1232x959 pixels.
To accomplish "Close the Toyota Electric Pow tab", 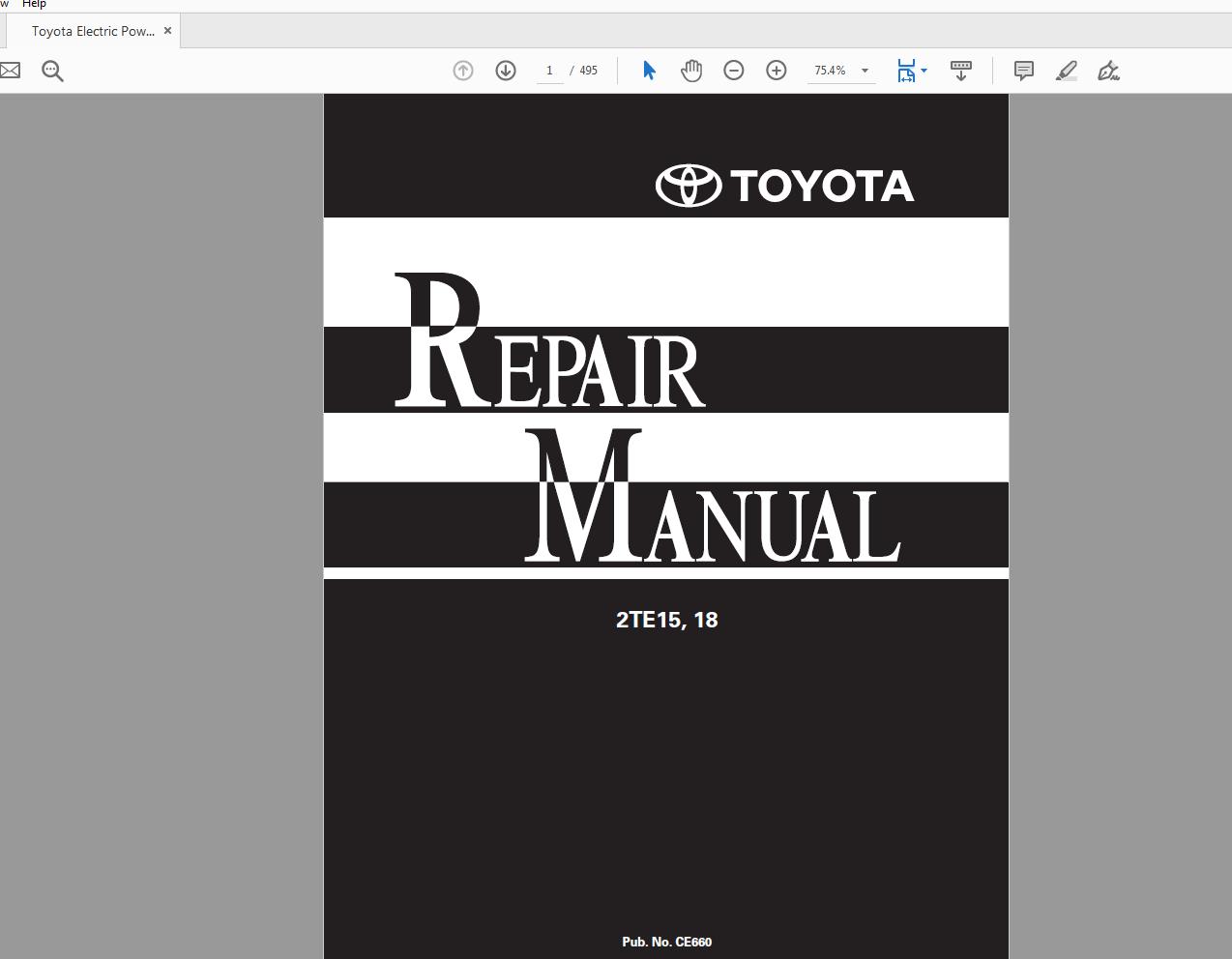I will (x=167, y=30).
